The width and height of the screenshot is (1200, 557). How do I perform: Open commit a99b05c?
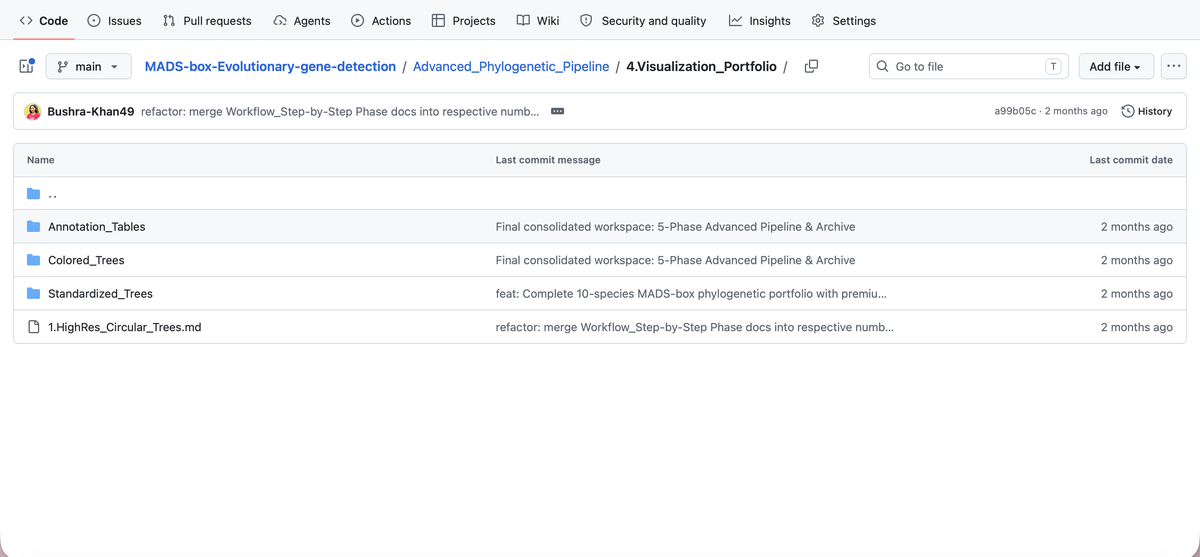point(1015,111)
